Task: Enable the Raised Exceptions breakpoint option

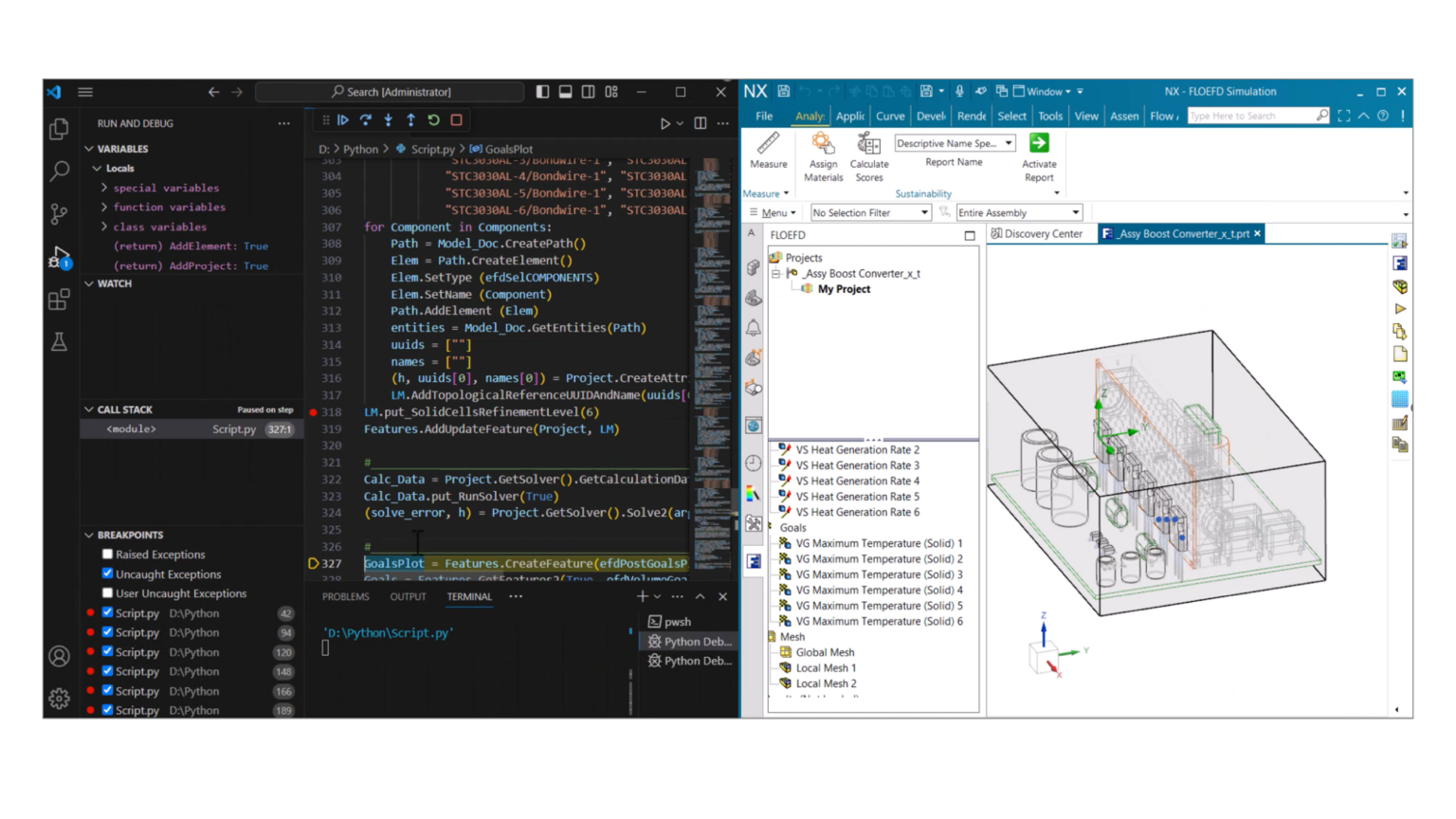Action: coord(107,554)
